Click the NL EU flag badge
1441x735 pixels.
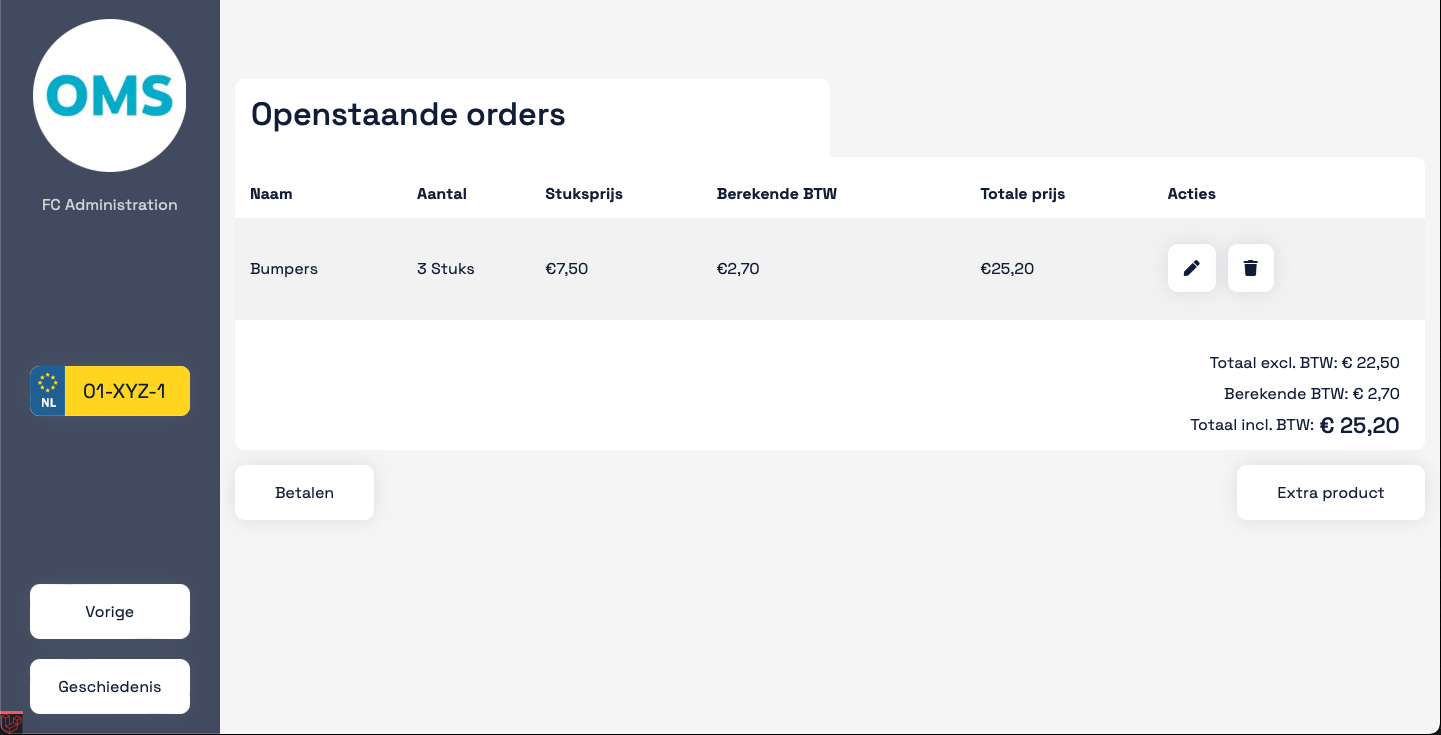[x=48, y=391]
